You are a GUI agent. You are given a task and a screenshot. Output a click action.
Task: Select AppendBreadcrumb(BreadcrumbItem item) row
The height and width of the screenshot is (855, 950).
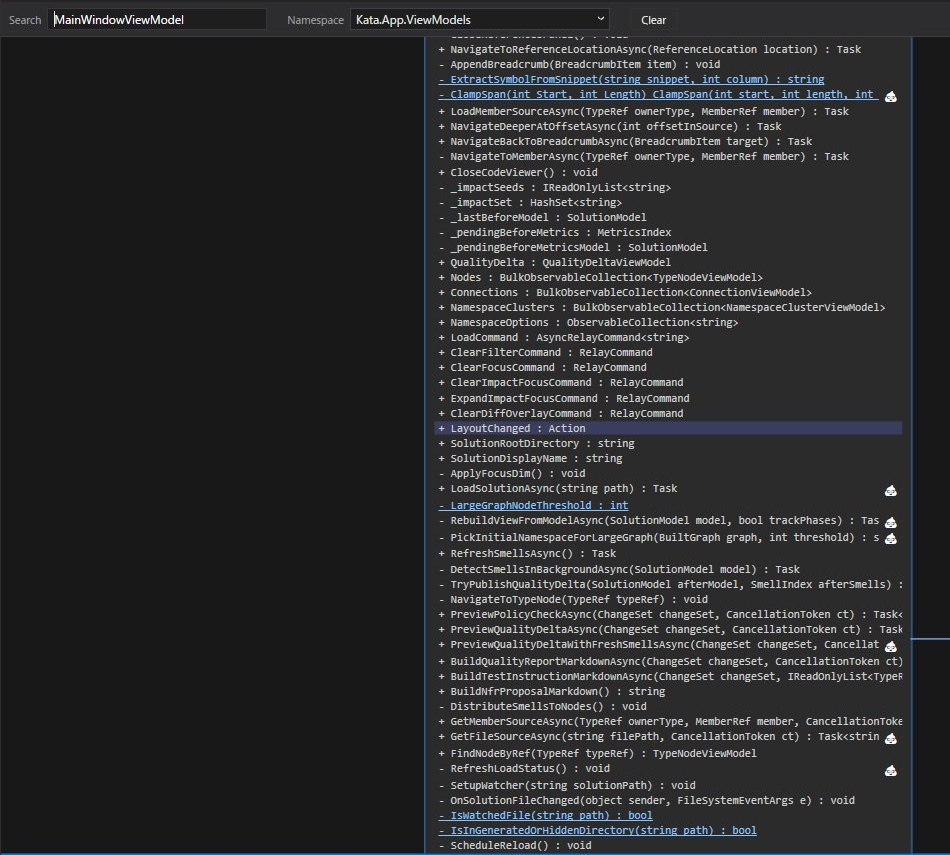click(579, 65)
